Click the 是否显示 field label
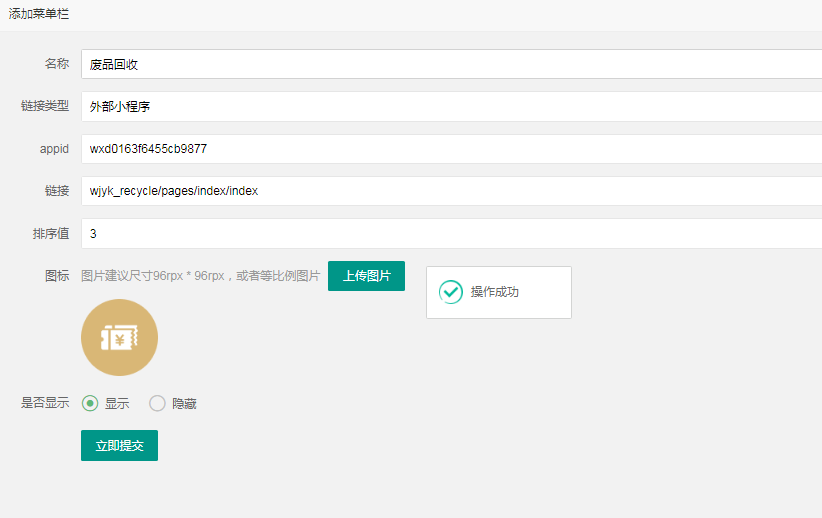 point(45,403)
